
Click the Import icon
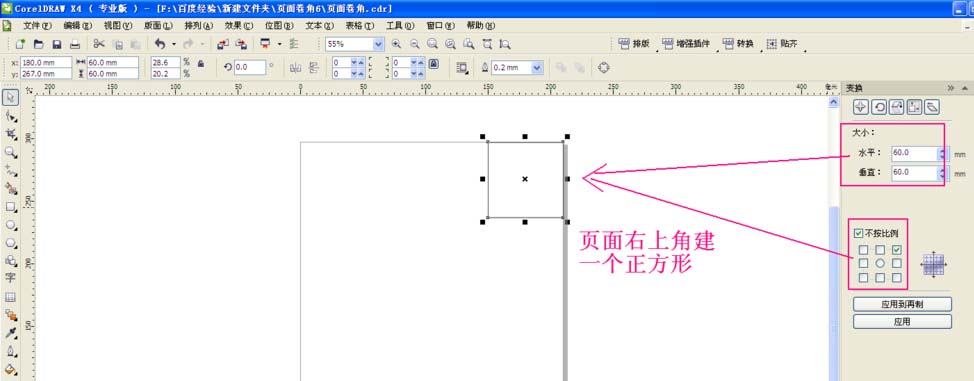coord(222,44)
